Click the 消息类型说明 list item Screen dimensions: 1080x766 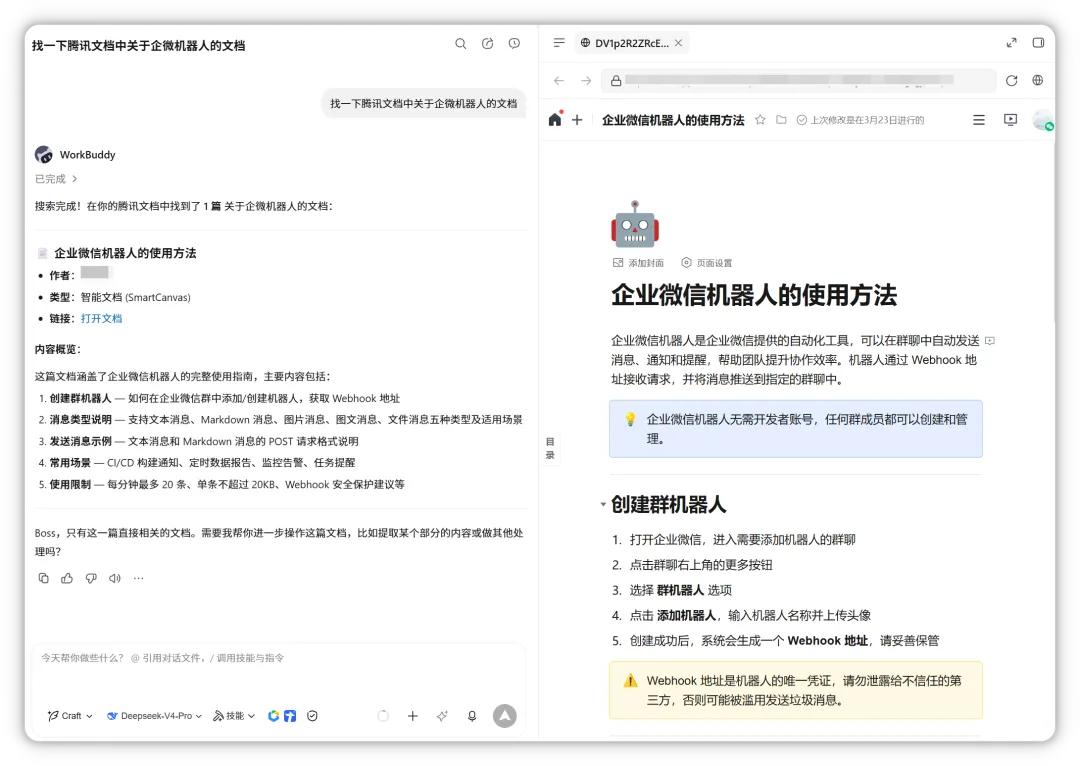(280, 420)
